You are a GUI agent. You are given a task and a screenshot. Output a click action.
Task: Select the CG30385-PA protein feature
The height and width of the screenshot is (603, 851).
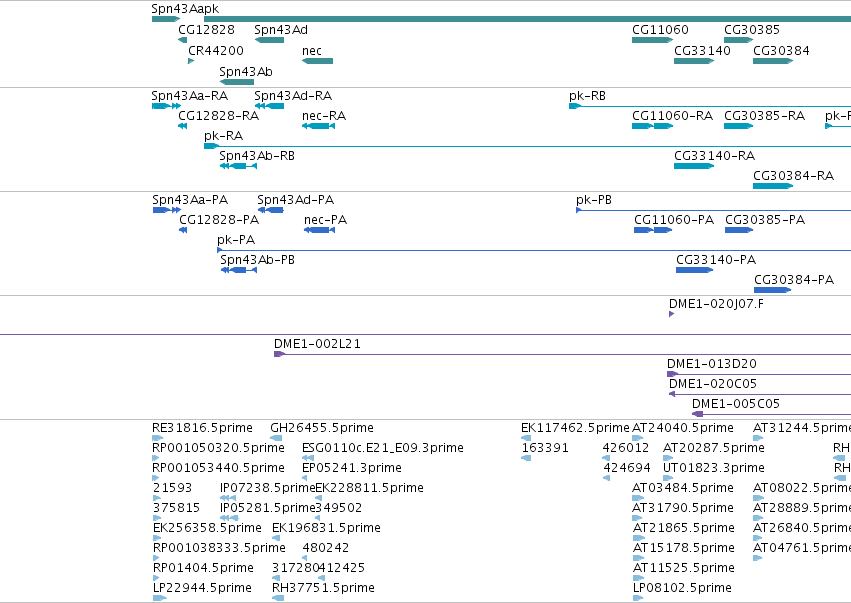739,230
